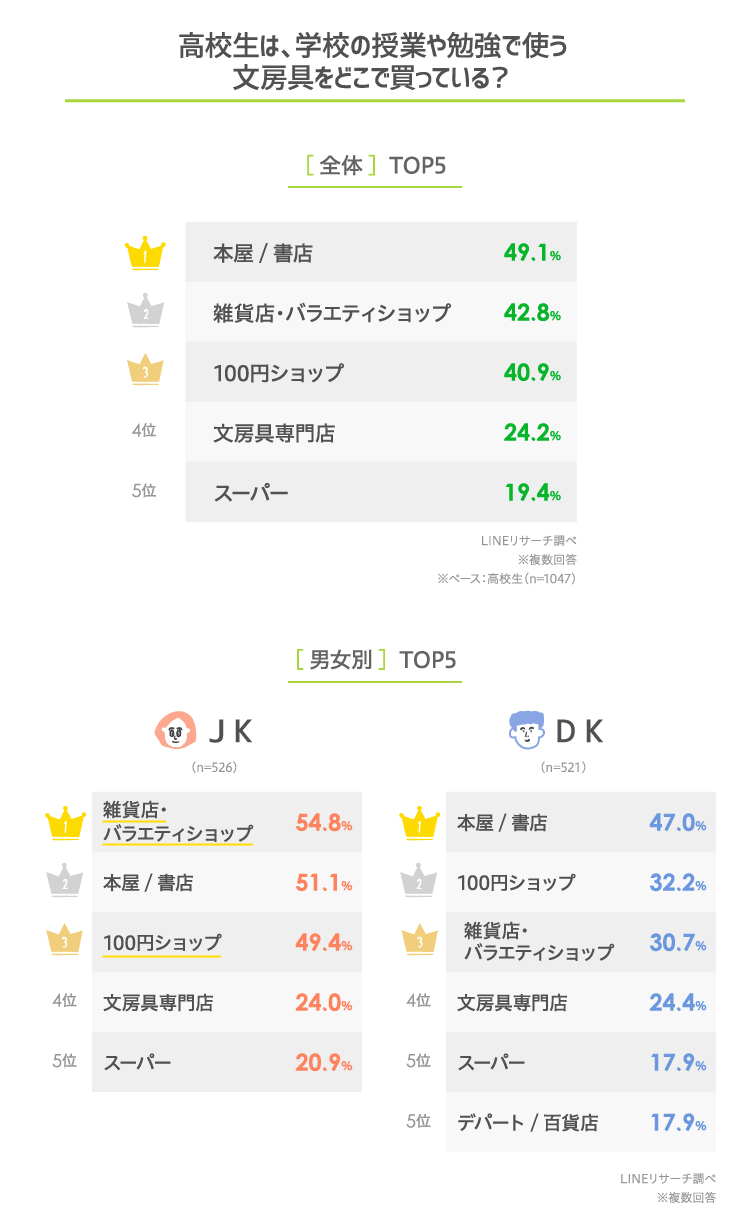
Task: Click the スーパー row showing 19.4%
Action: pyautogui.click(x=380, y=492)
